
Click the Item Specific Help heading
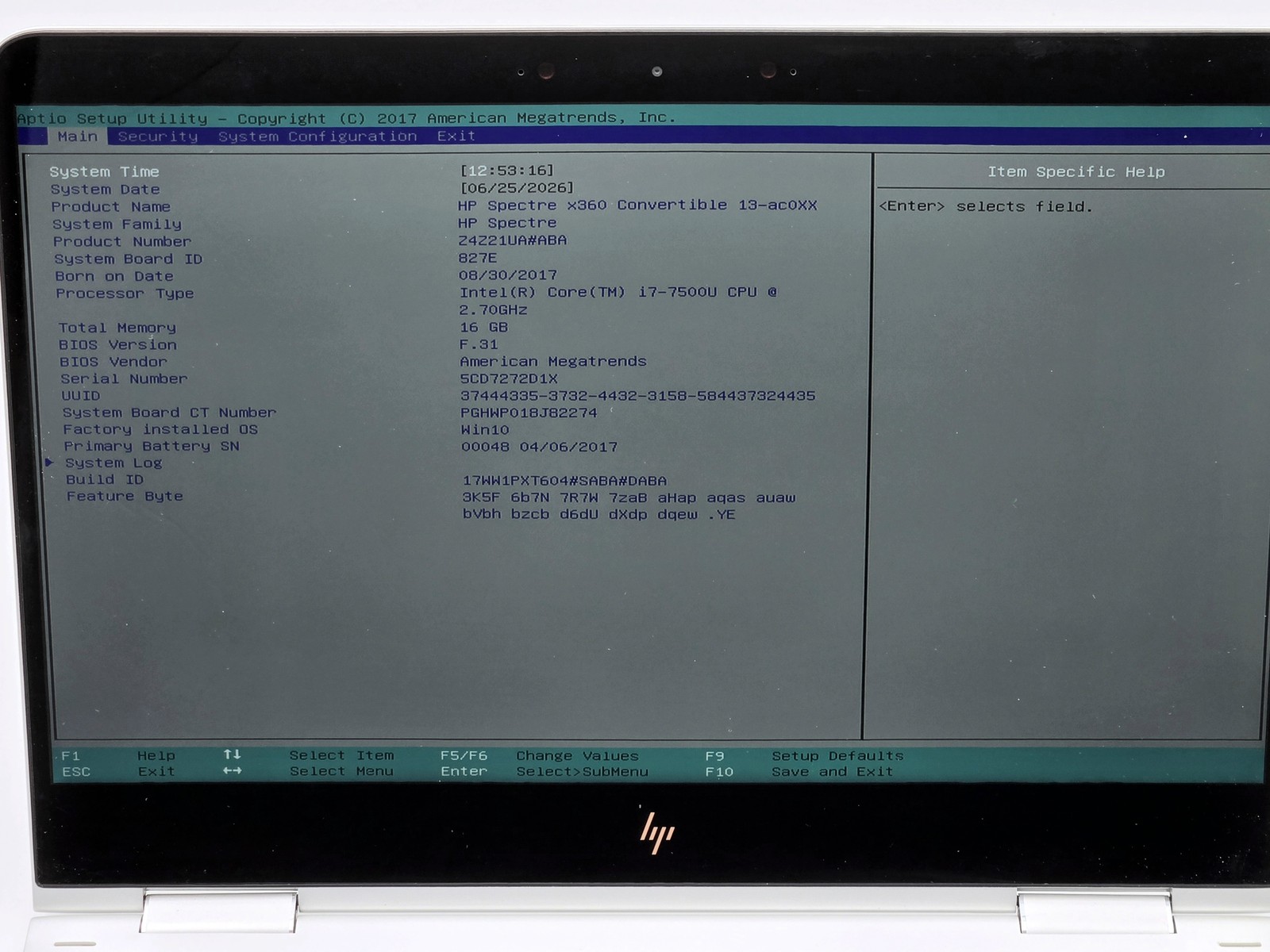[1076, 172]
